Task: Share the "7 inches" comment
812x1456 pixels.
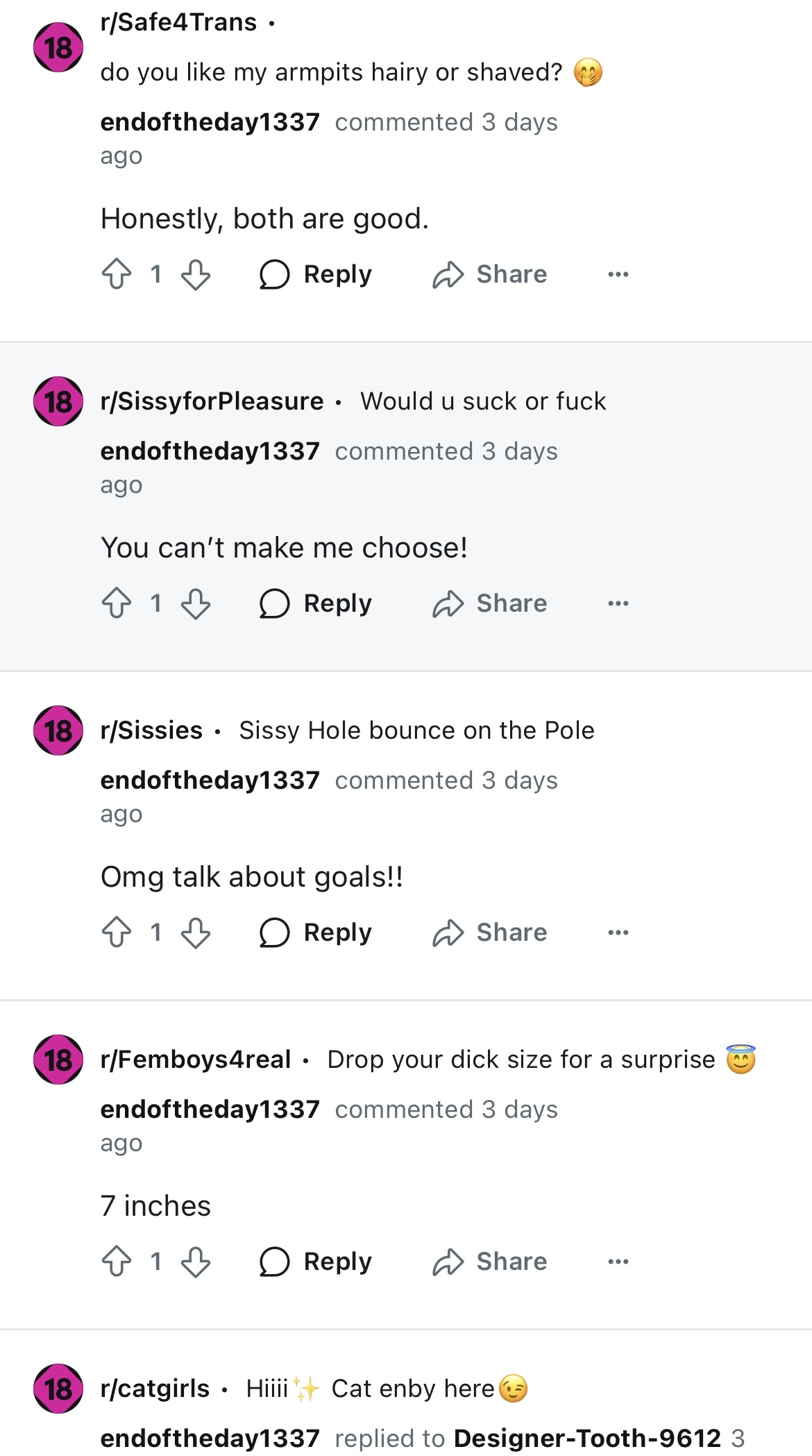Action: (490, 1262)
